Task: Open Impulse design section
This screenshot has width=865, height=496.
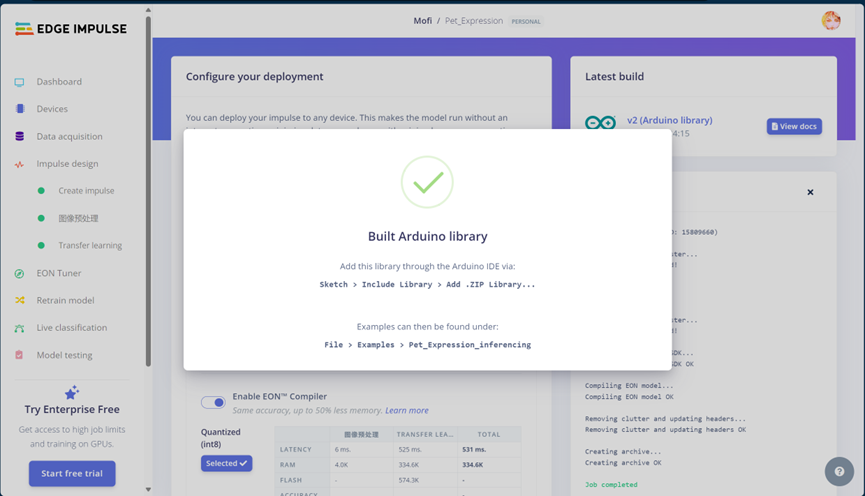Action: [x=67, y=164]
